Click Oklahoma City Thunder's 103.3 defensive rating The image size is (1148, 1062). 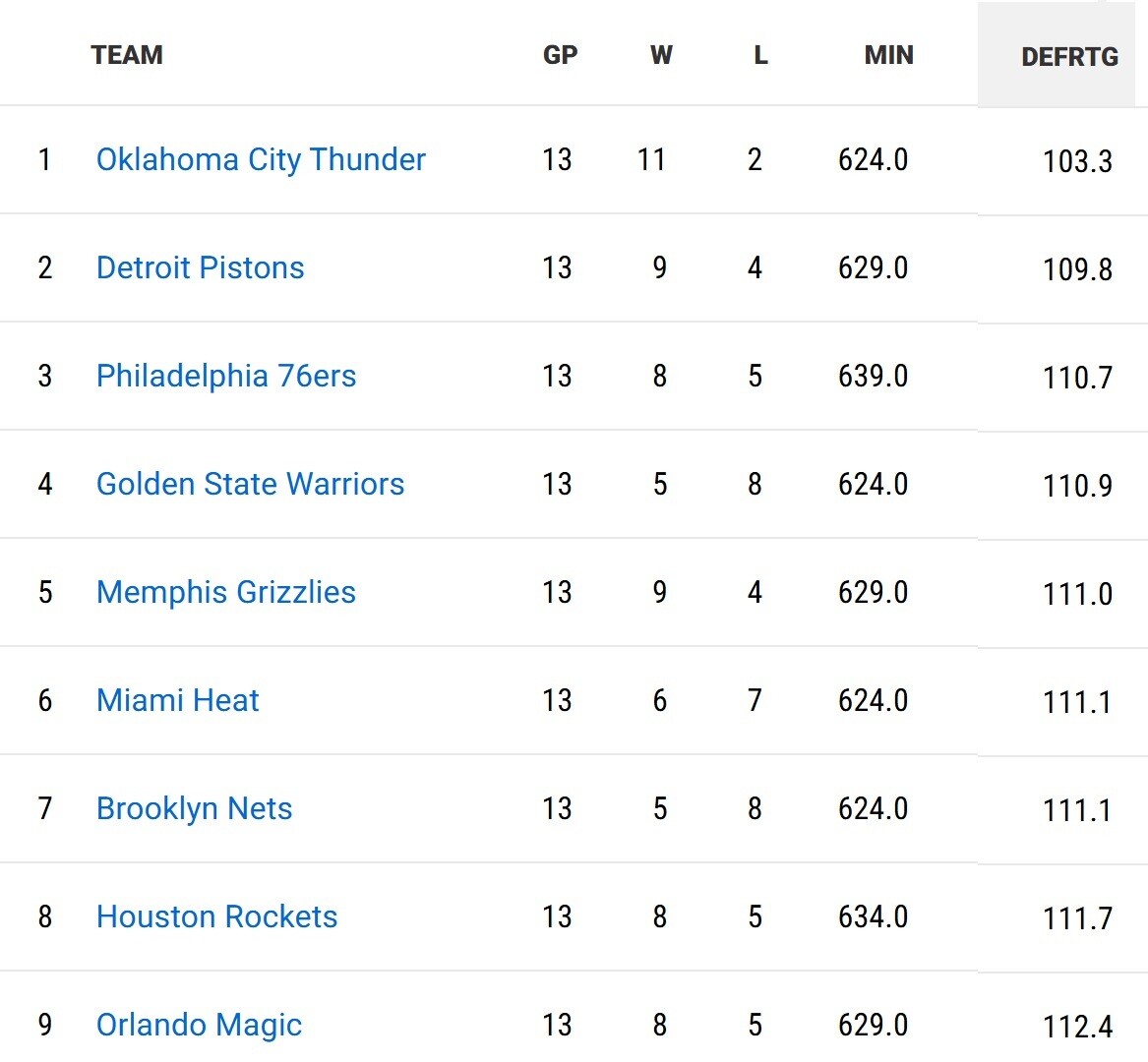1077,161
